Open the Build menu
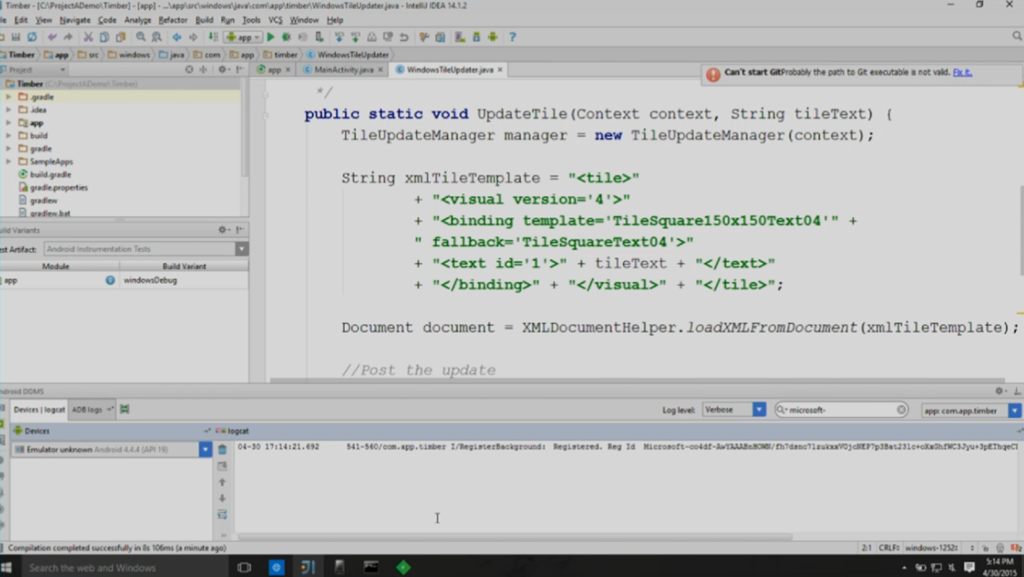 204,20
